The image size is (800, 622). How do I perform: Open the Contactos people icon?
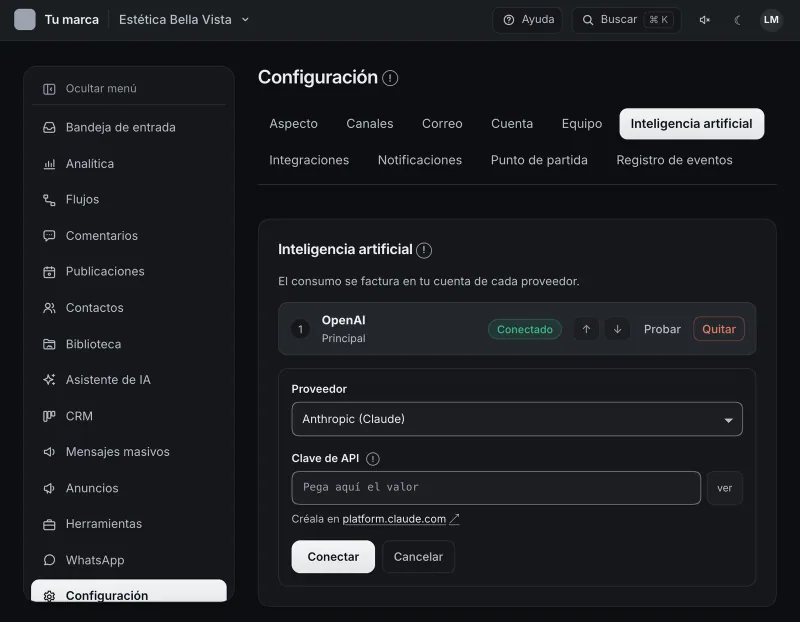click(x=49, y=308)
